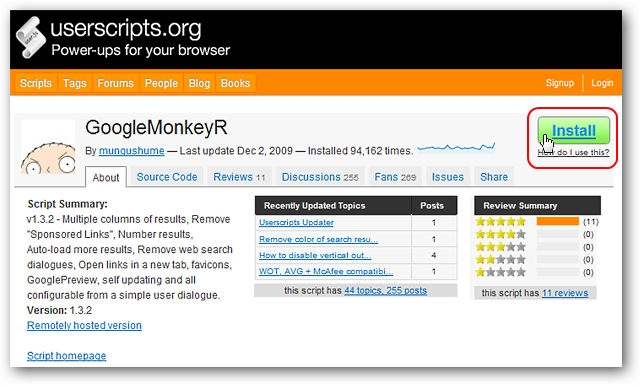This screenshot has width=640, height=385.
Task: Click the four-star rating row icons
Action: click(x=500, y=234)
